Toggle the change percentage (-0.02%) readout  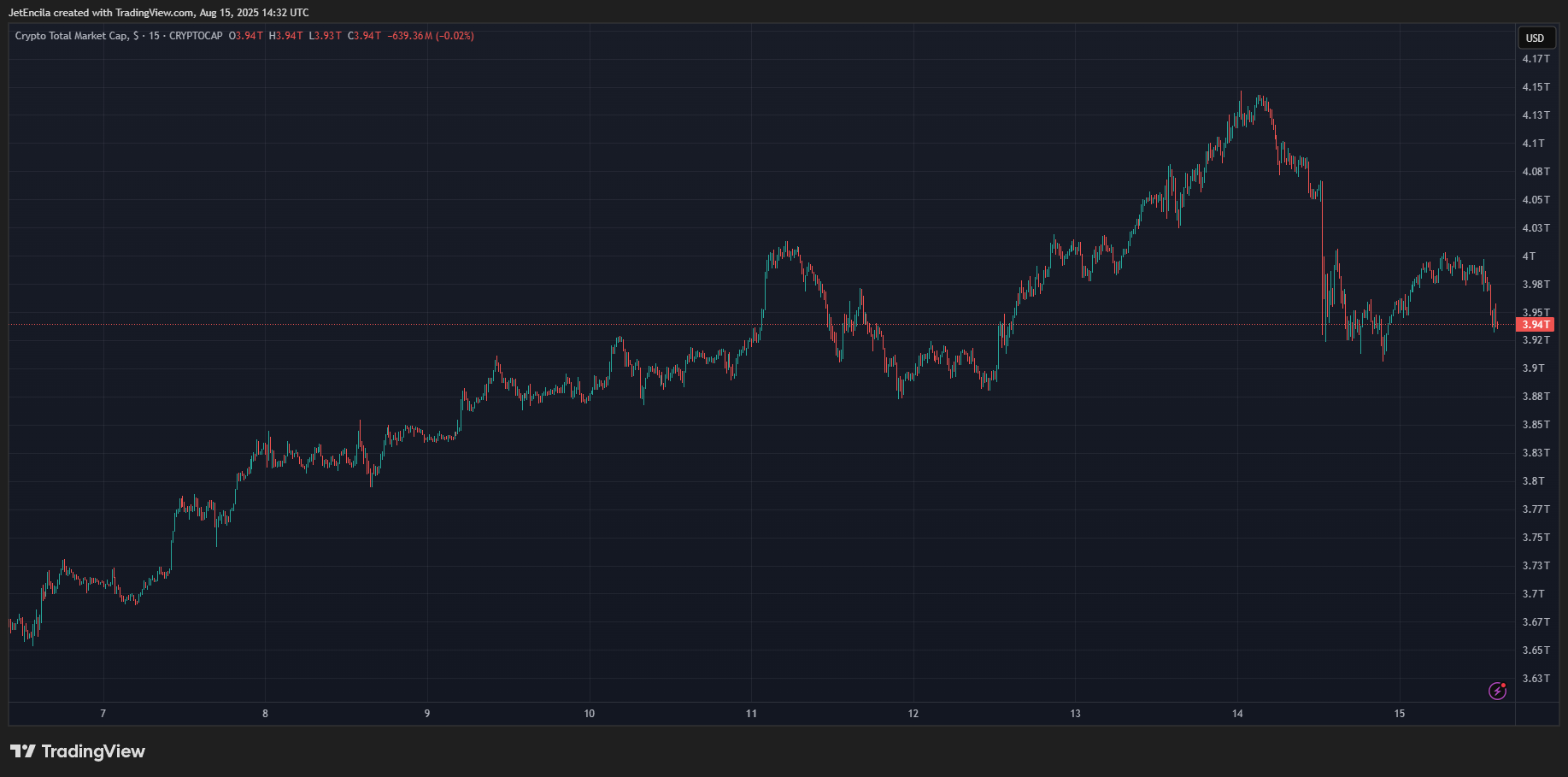point(455,36)
